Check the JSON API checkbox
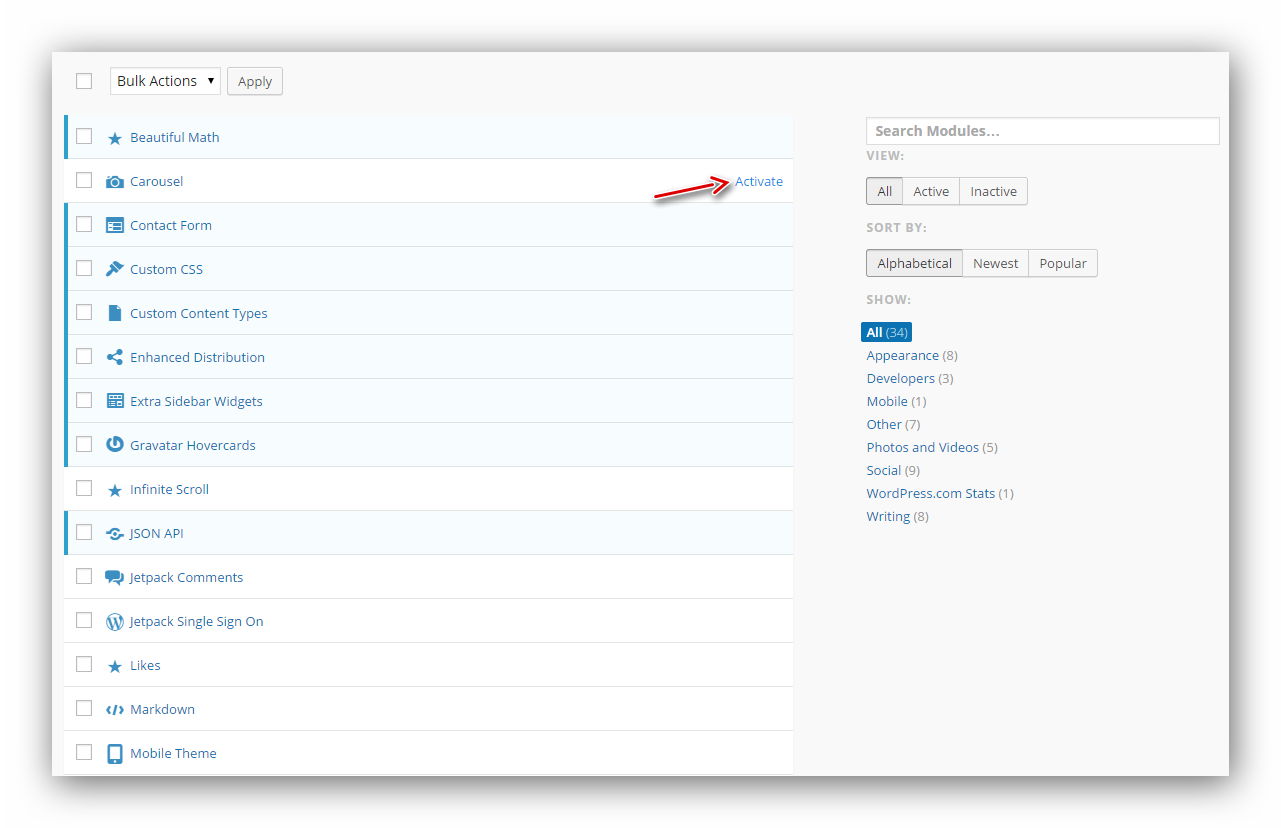This screenshot has height=828, width=1281. pyautogui.click(x=84, y=532)
